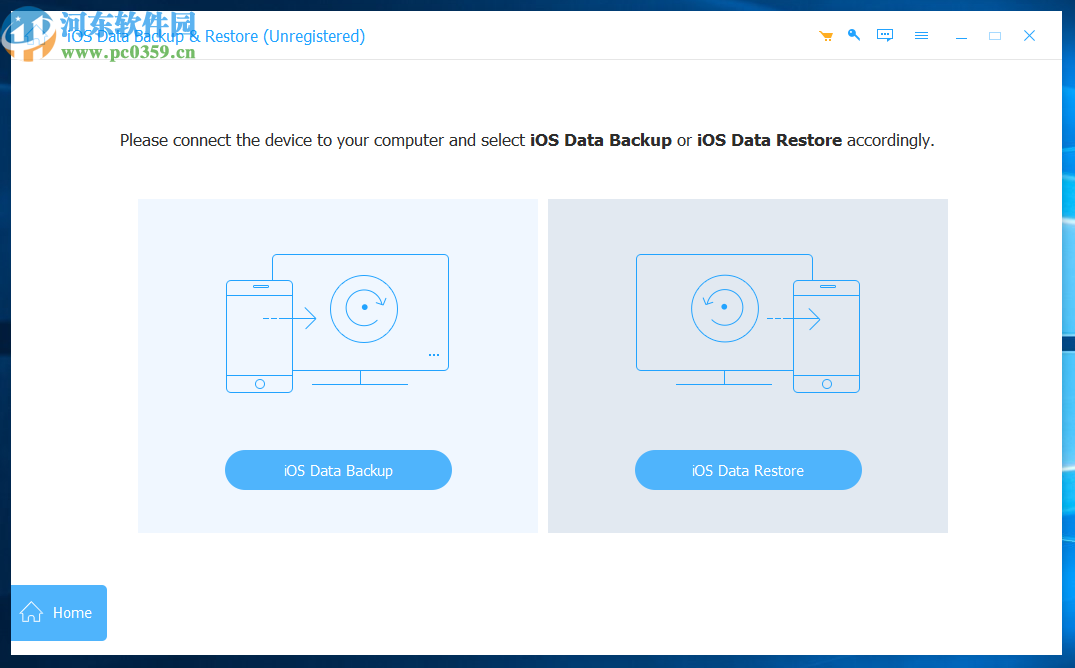Click the phone-to-computer backup illustration
The height and width of the screenshot is (668, 1075).
[x=337, y=320]
